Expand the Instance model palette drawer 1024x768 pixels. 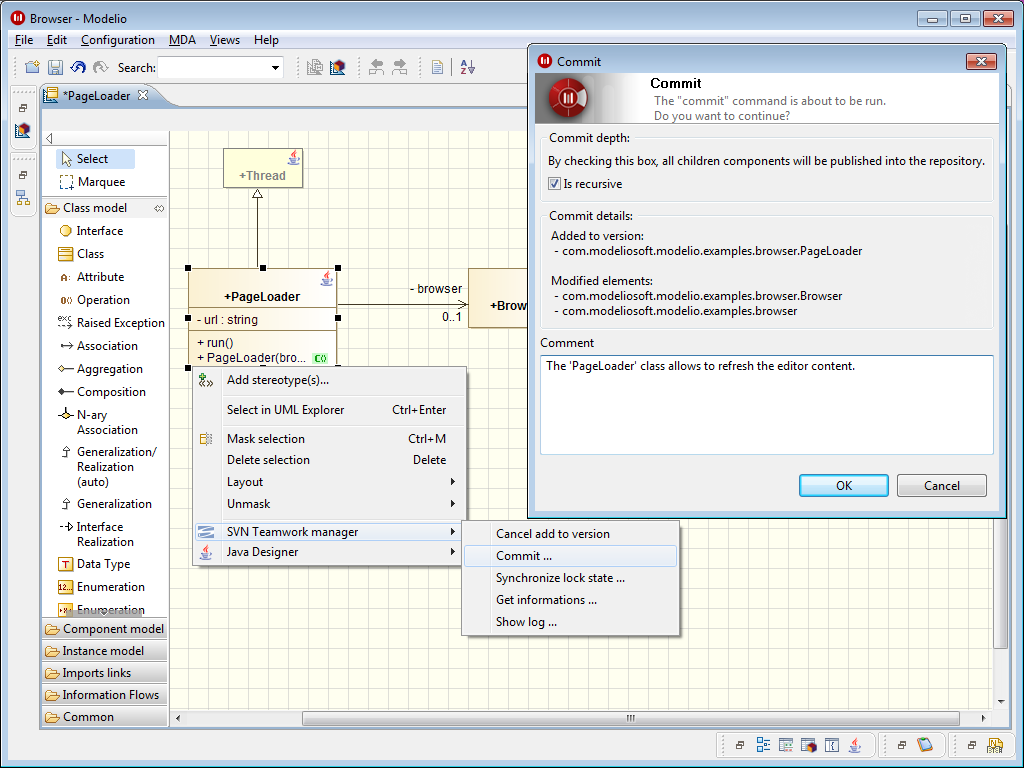pos(104,651)
